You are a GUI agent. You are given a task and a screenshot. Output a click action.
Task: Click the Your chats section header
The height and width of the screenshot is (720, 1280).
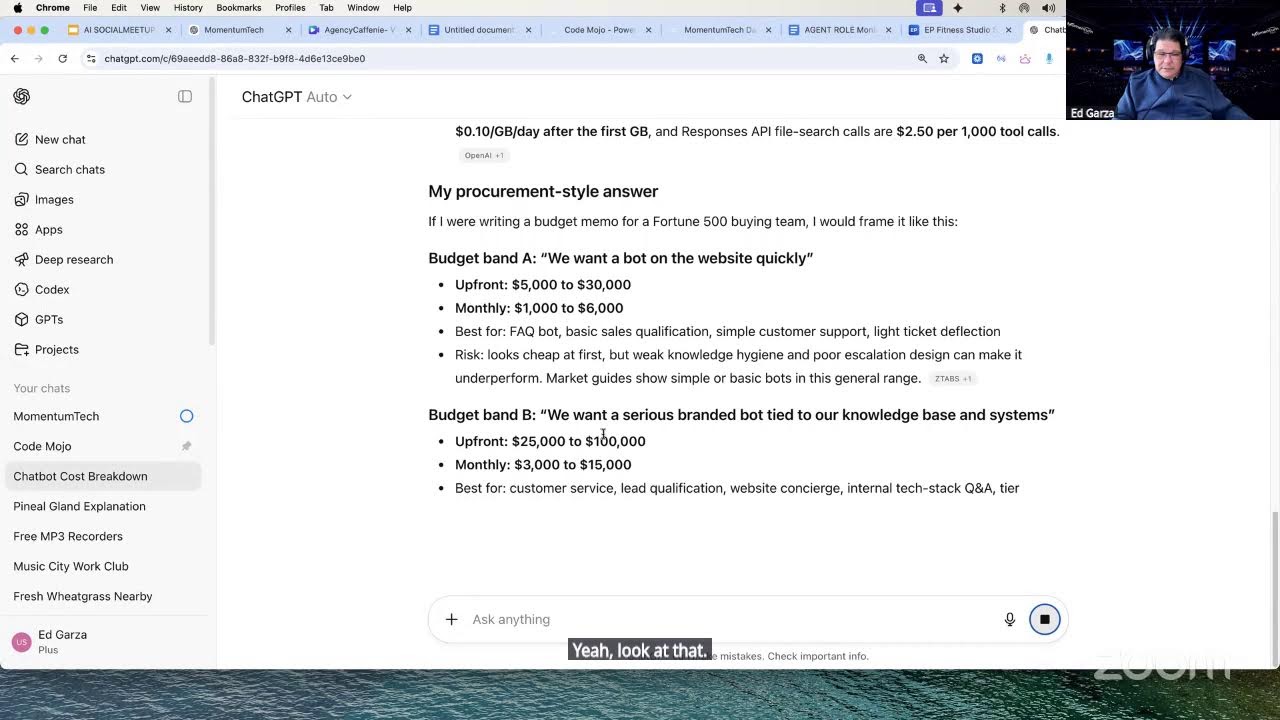point(42,388)
